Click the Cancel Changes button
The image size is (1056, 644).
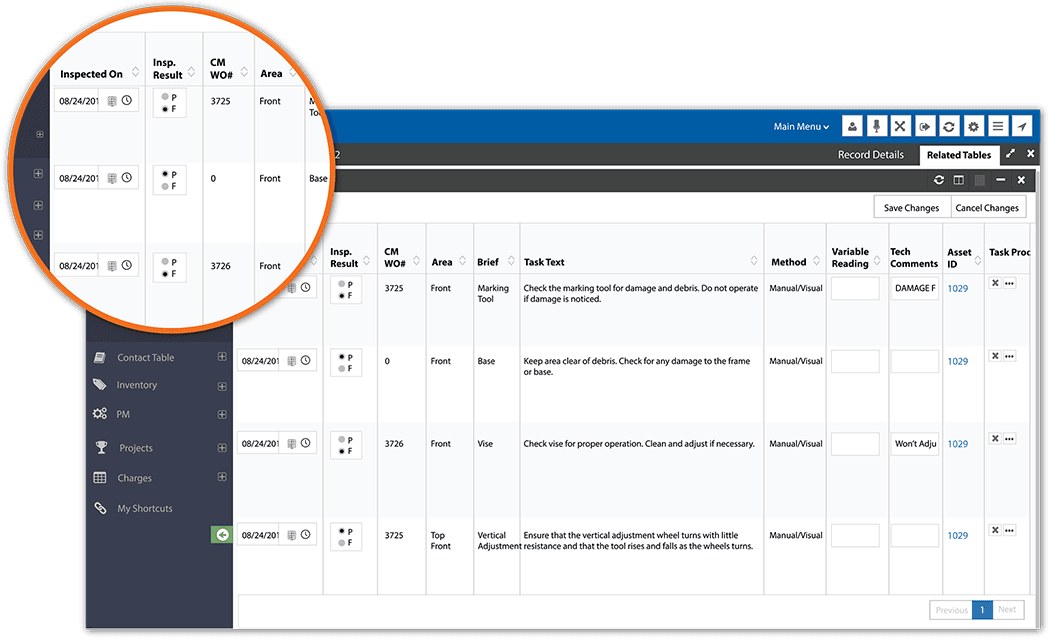[988, 207]
